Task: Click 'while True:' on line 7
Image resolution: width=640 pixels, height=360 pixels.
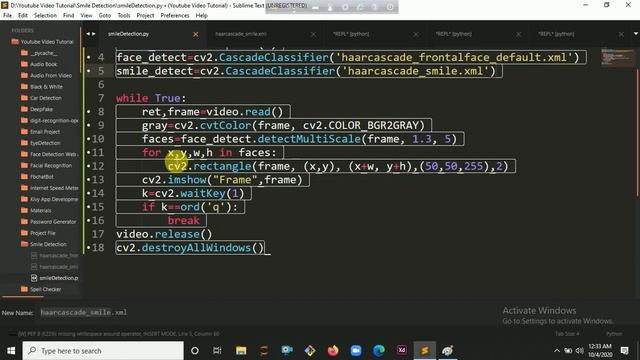Action: [151, 98]
